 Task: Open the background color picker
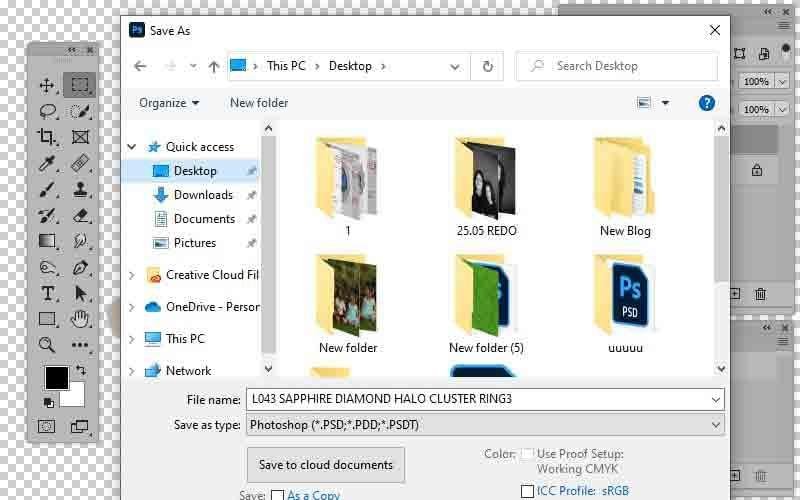(x=75, y=398)
